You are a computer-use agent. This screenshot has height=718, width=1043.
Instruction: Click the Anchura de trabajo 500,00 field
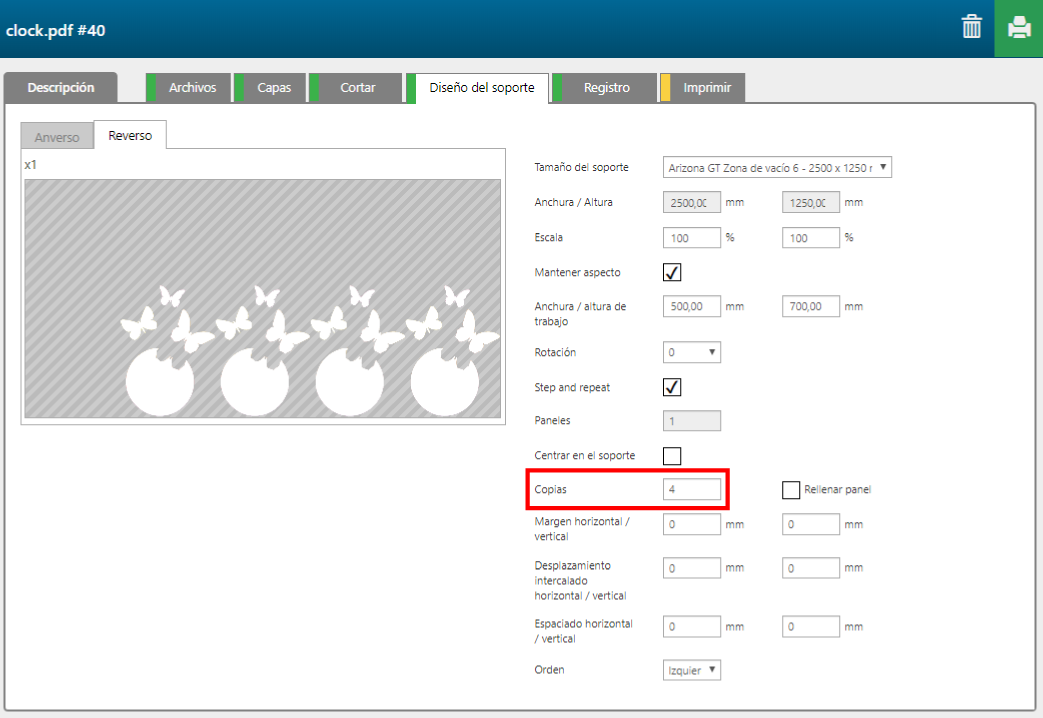692,307
